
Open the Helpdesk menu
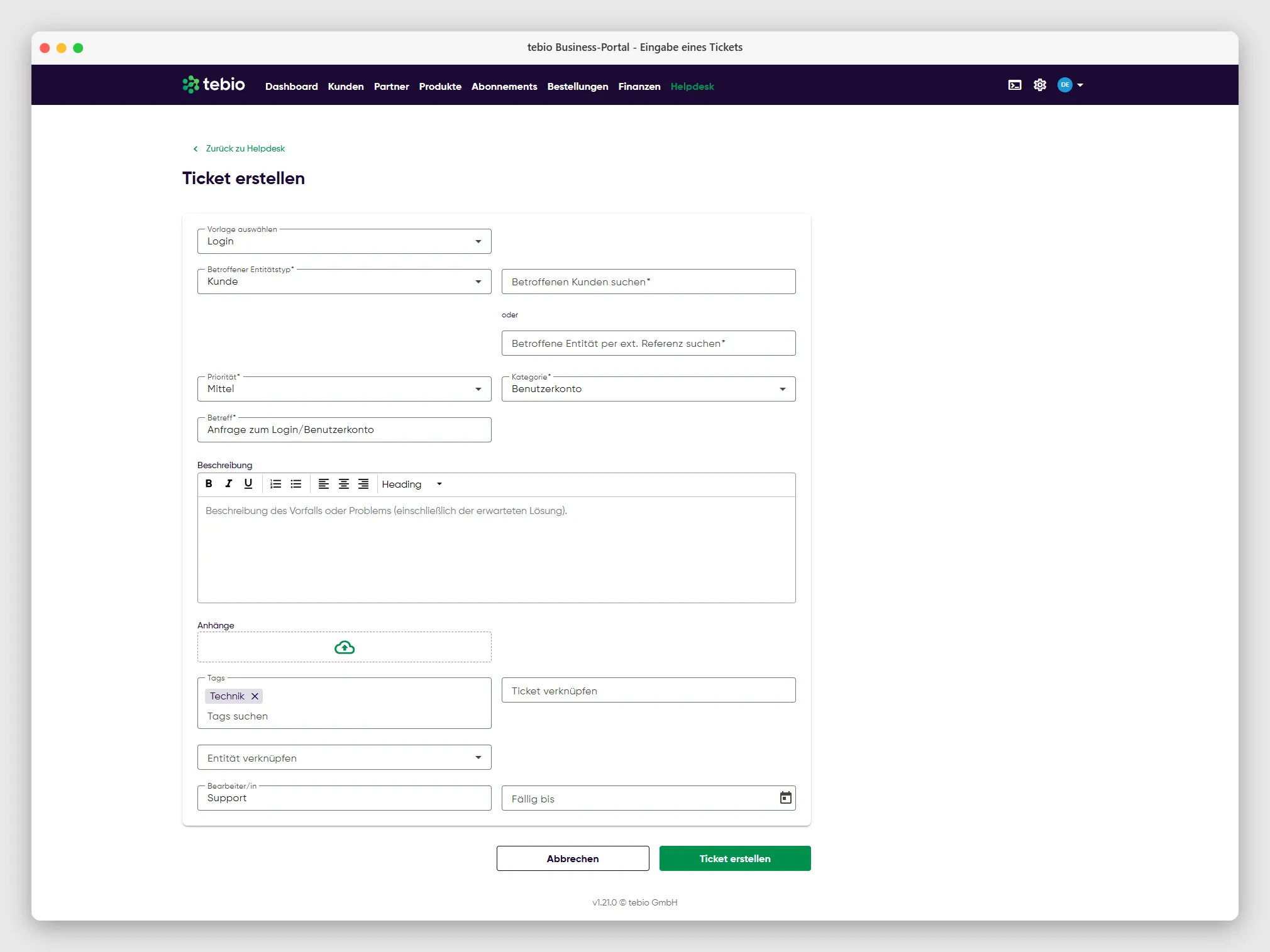[x=692, y=87]
